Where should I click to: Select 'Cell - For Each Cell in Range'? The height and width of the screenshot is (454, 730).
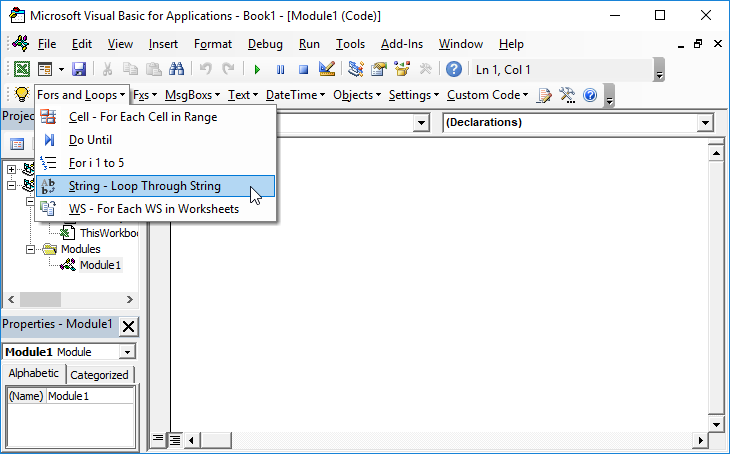(x=143, y=117)
